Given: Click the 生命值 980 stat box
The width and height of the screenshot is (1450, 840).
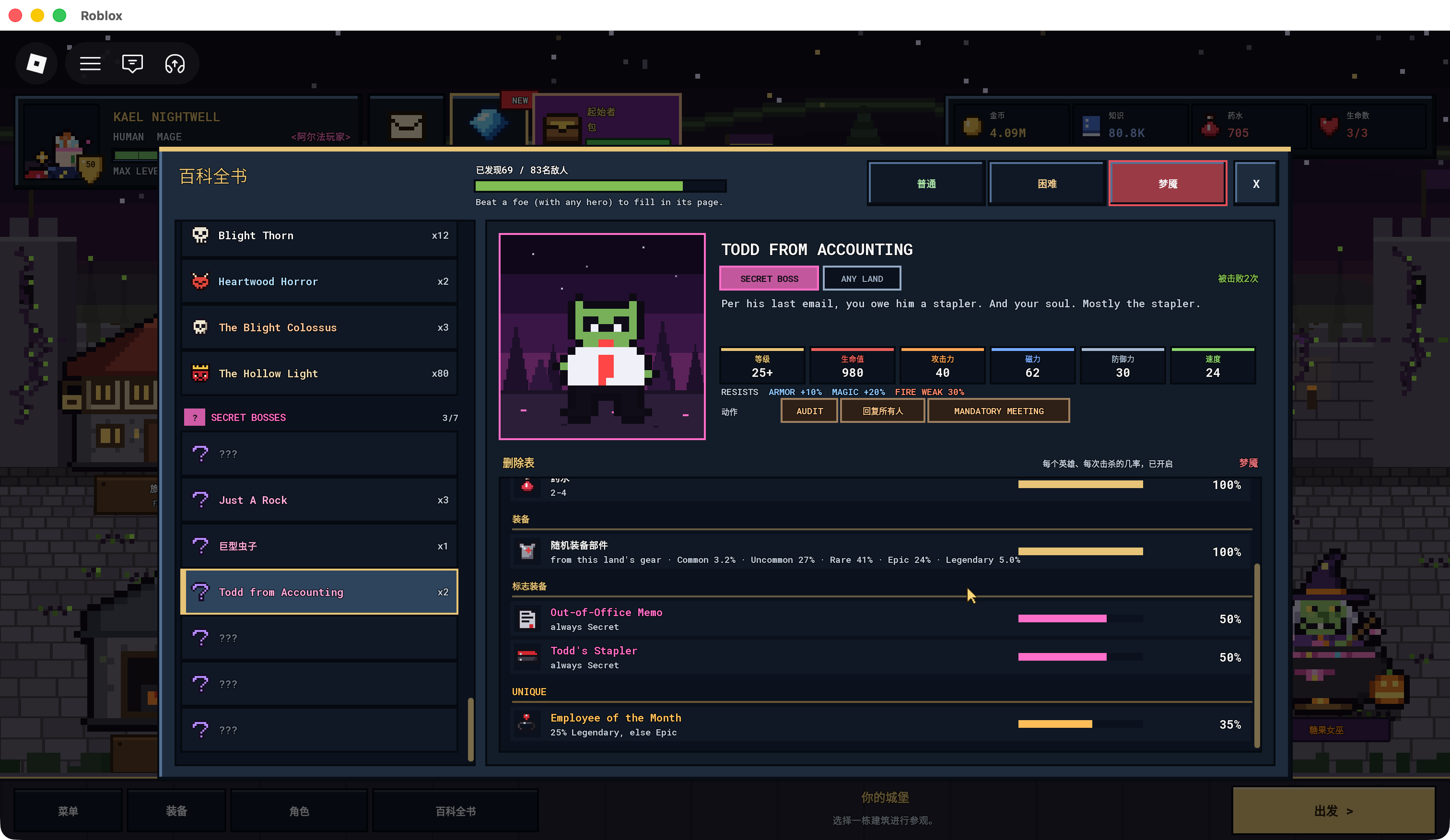Looking at the screenshot, I should (852, 366).
